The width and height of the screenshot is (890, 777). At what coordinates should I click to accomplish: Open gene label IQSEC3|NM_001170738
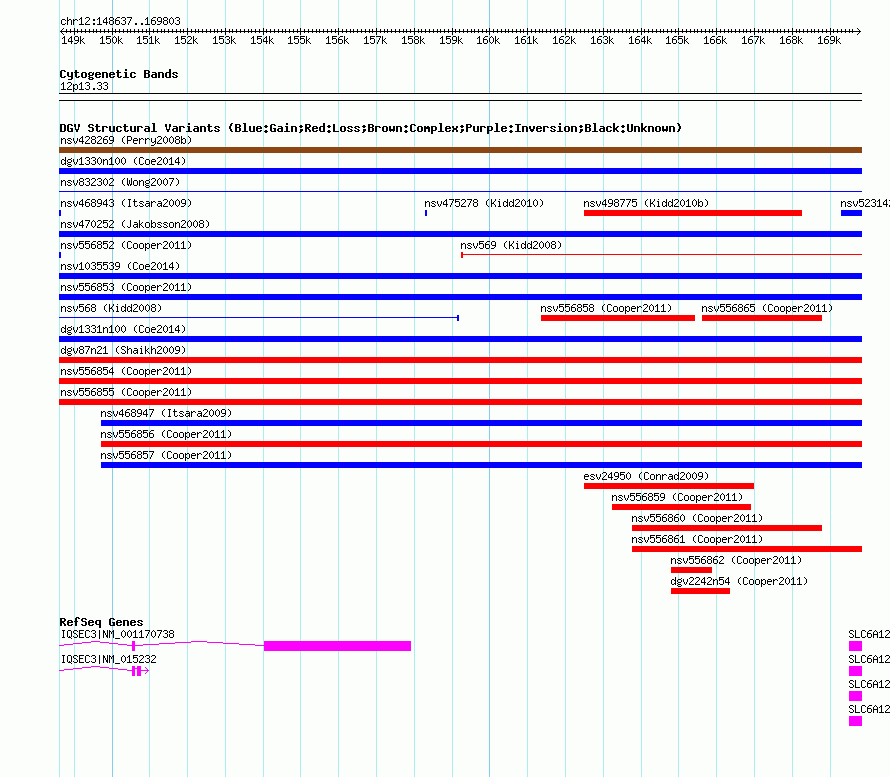click(117, 634)
